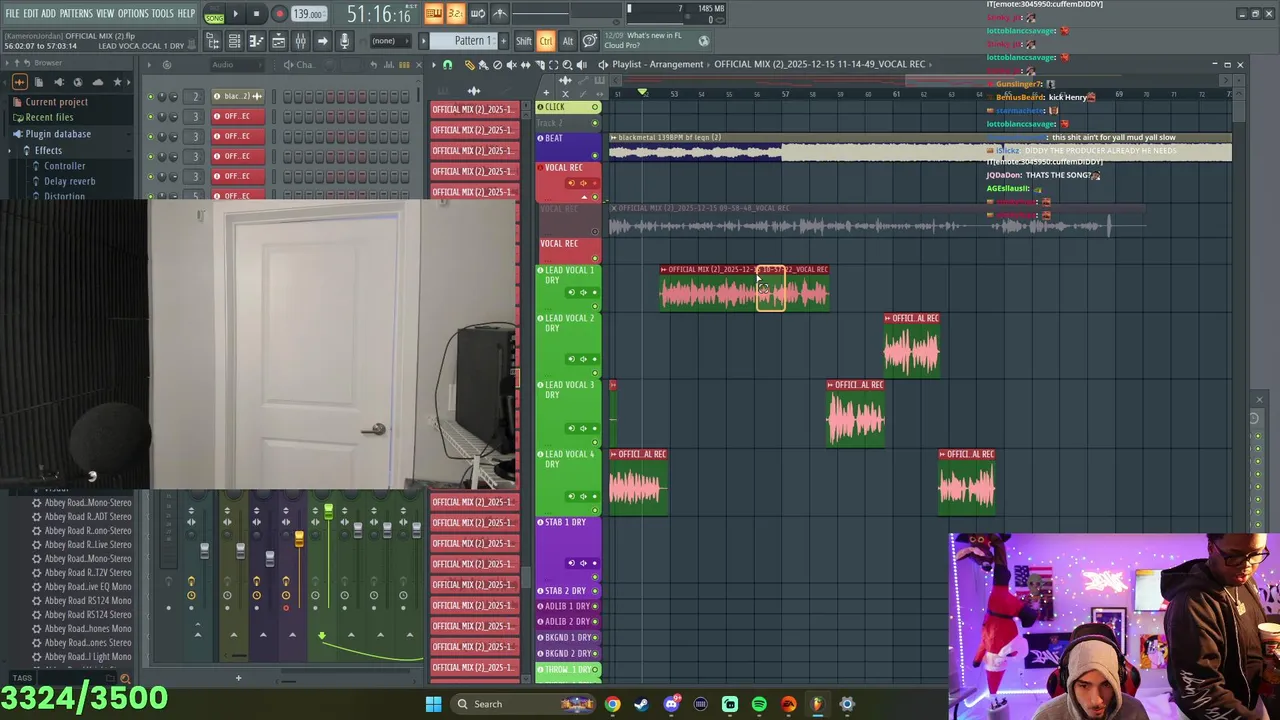Toggle SONG/PAT mode switch
Screen dimensions: 1280x720
point(214,14)
